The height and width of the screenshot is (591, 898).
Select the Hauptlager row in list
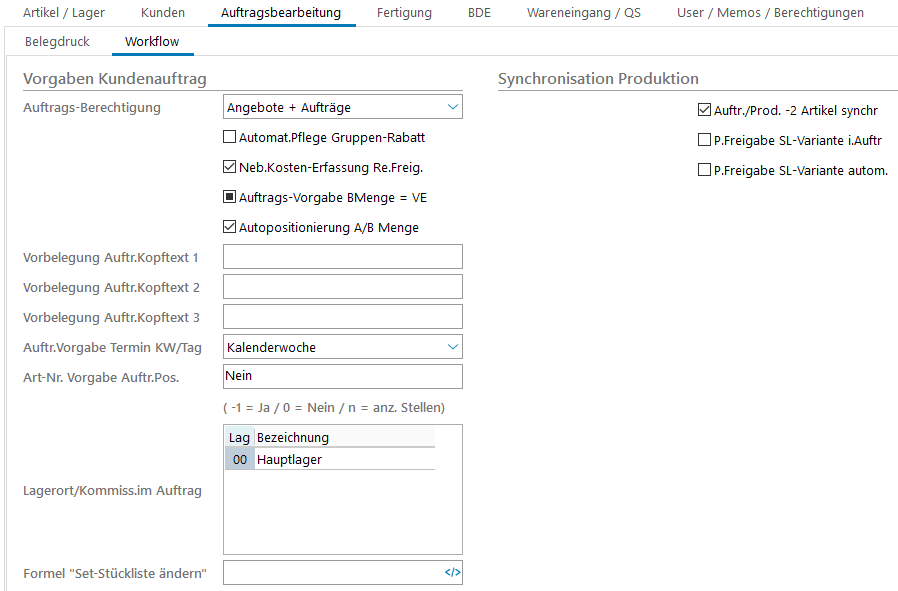[x=330, y=460]
